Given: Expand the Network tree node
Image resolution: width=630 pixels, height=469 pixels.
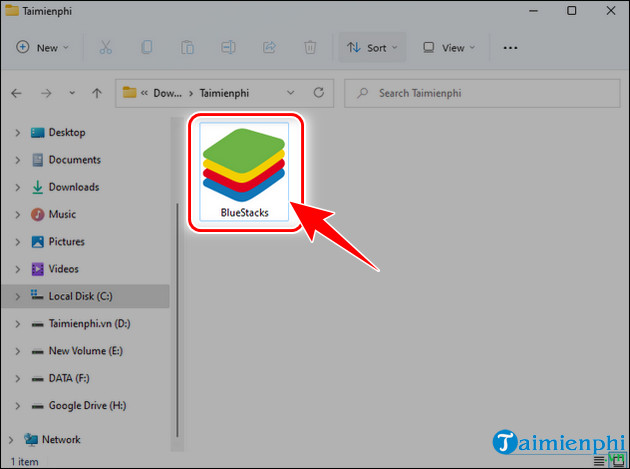Looking at the screenshot, I should [x=11, y=440].
